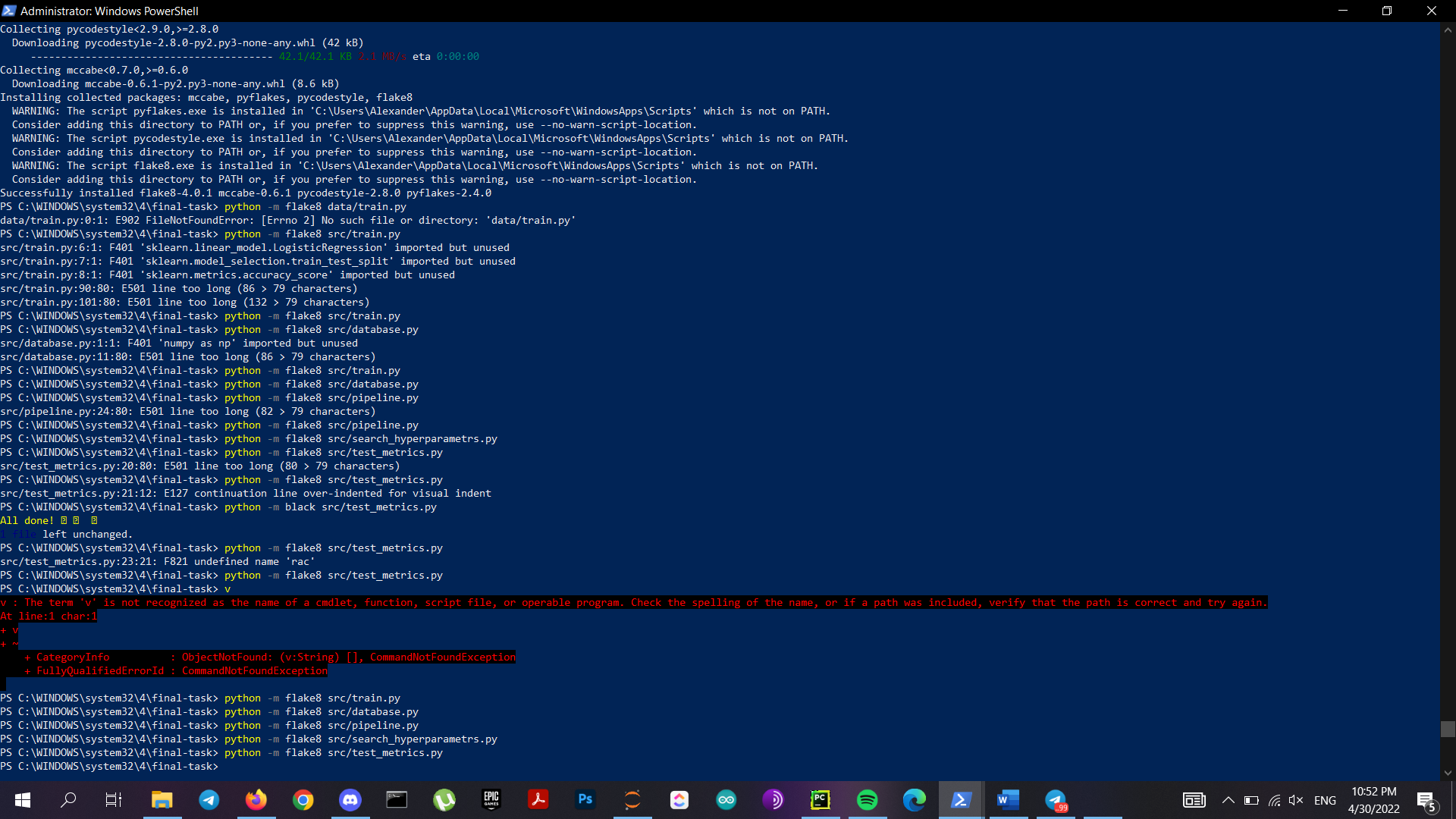Close the PowerShell window

tap(1432, 11)
